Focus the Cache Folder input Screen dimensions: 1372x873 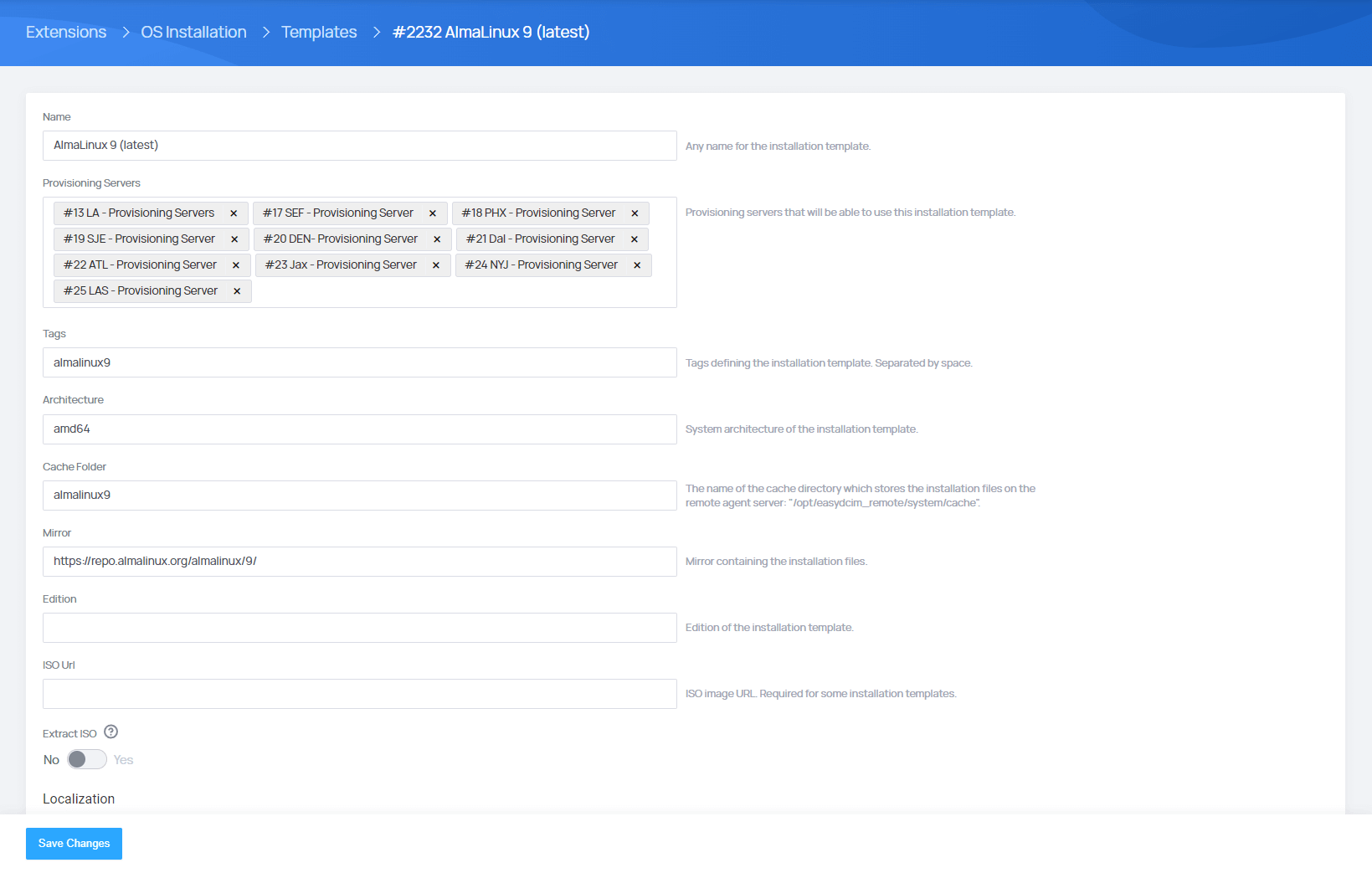[x=360, y=496]
